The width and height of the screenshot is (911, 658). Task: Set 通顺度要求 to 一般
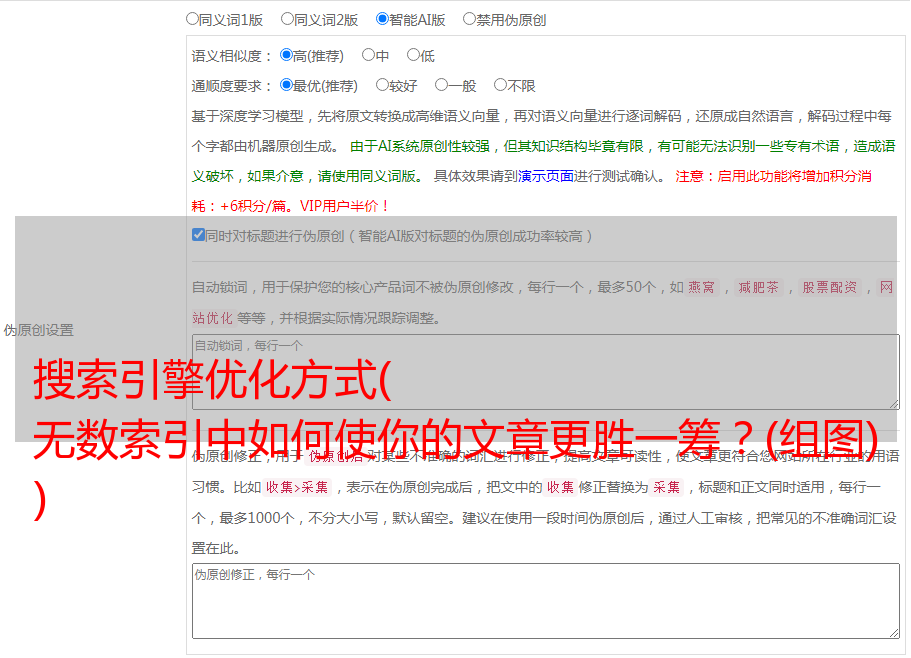[x=441, y=85]
